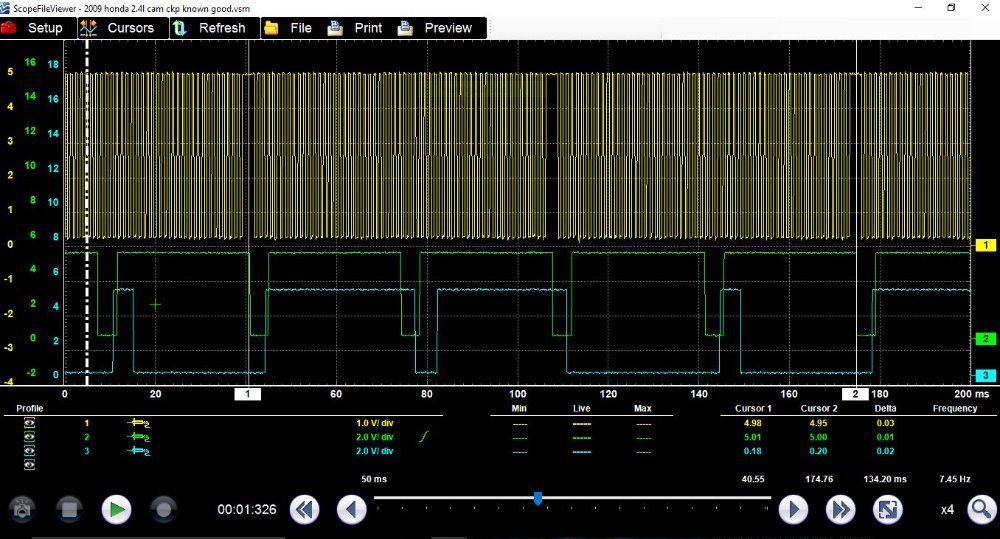Open the channel 1 probe settings
This screenshot has width=1000, height=539.
coord(137,423)
